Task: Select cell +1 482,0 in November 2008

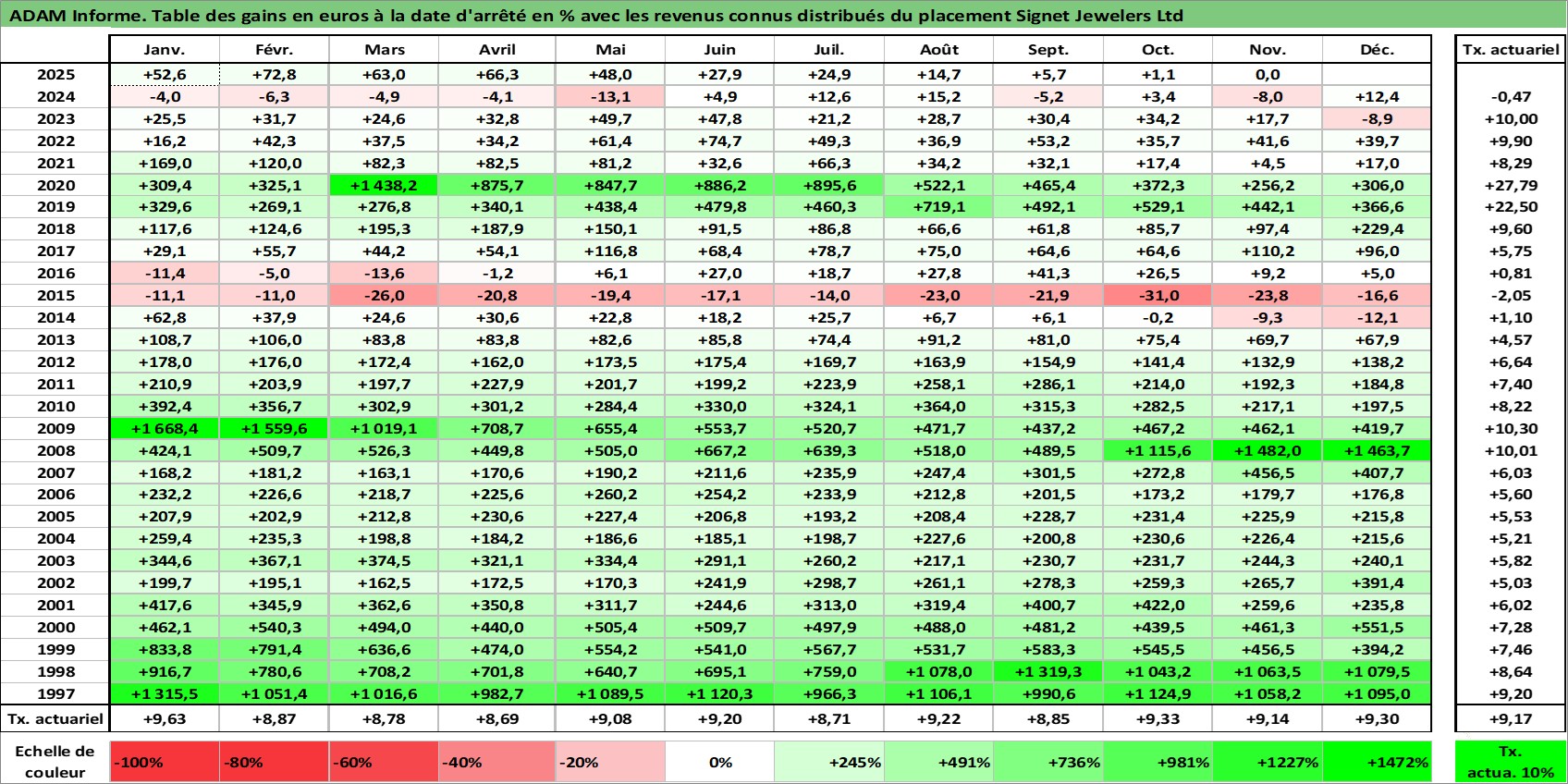Action: (1268, 451)
